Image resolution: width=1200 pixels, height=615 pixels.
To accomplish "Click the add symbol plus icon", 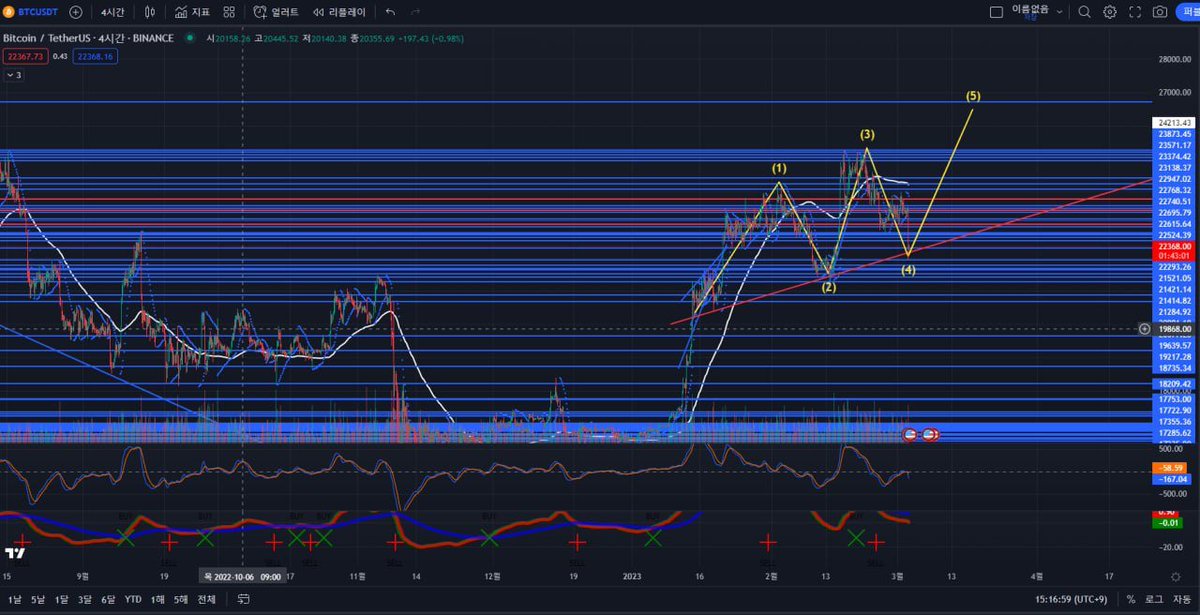I will coord(76,12).
